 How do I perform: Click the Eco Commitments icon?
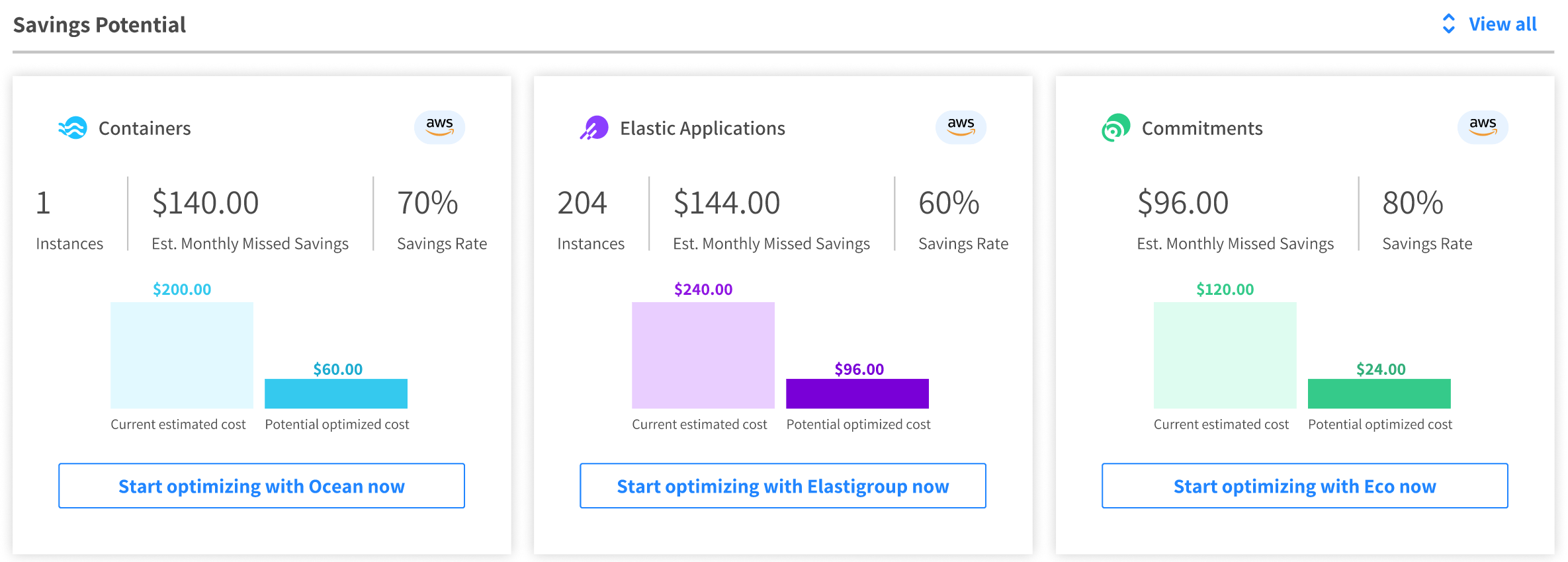pyautogui.click(x=1115, y=128)
